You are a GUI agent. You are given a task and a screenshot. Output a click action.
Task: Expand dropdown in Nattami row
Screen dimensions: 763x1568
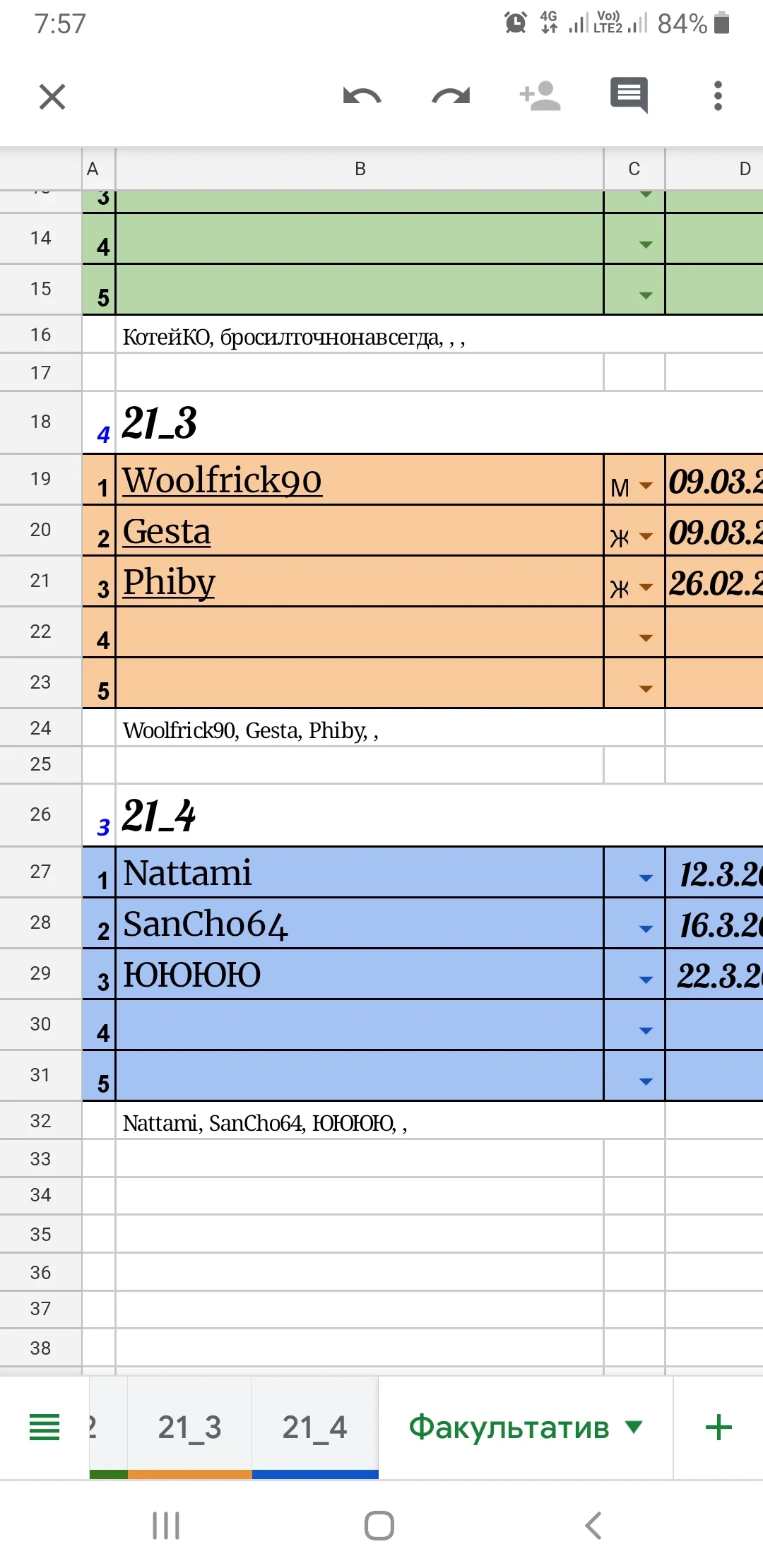[646, 879]
